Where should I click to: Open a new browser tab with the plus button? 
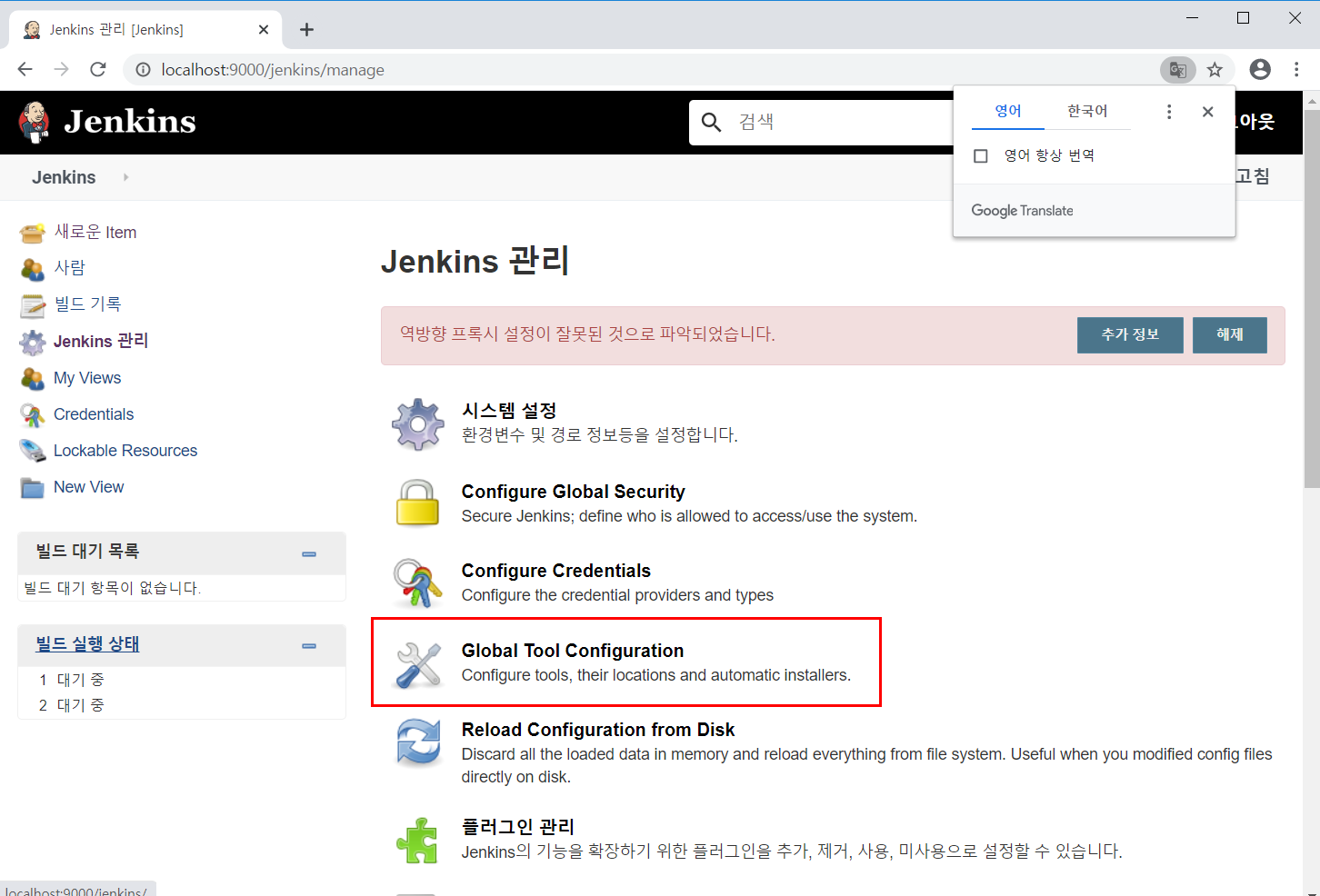click(x=307, y=29)
